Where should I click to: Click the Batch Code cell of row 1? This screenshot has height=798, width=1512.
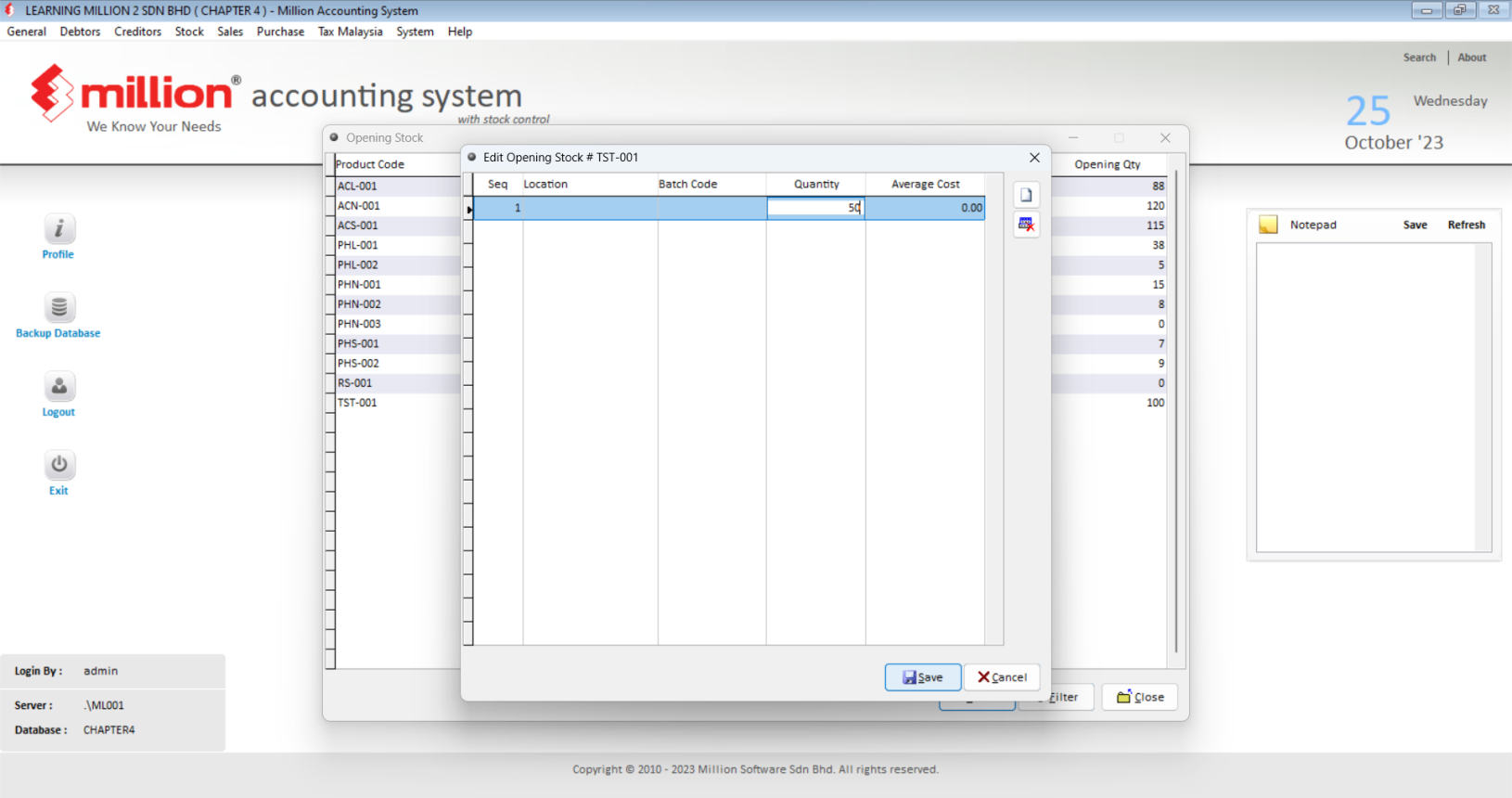(x=711, y=208)
